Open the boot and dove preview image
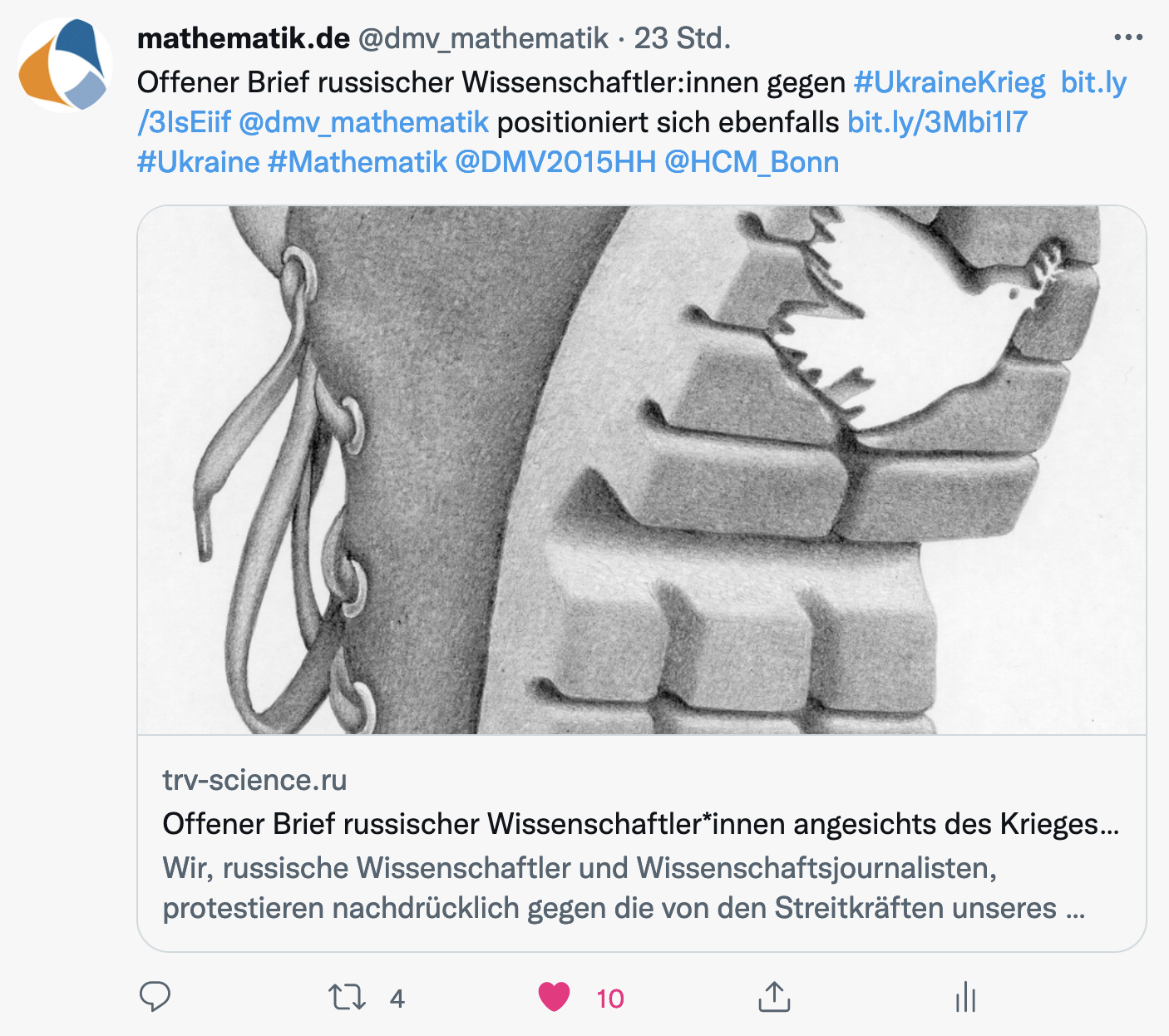1169x1036 pixels. pyautogui.click(x=642, y=470)
